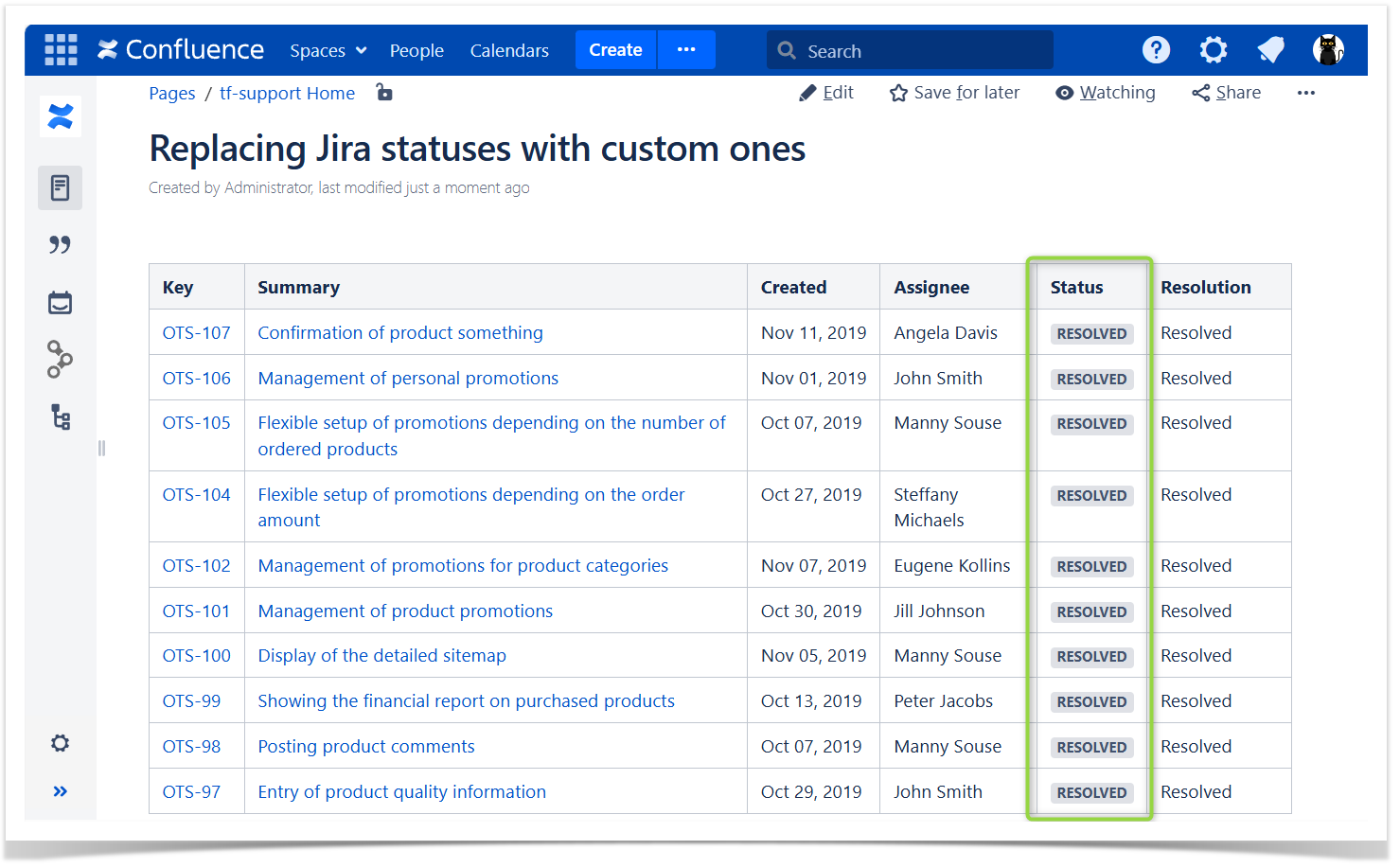
Task: Open issue link OTS-107
Action: pyautogui.click(x=196, y=333)
